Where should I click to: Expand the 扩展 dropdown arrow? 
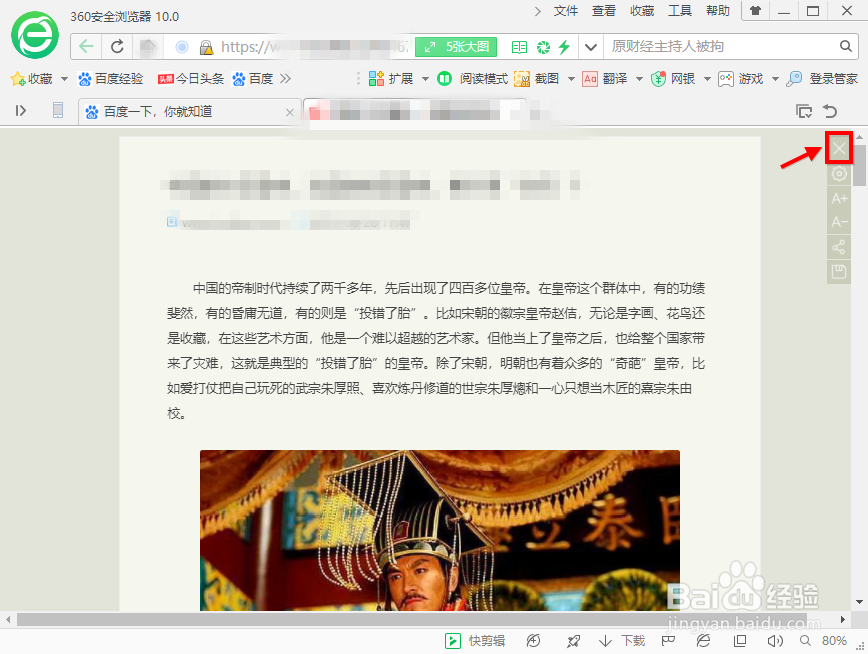(425, 79)
